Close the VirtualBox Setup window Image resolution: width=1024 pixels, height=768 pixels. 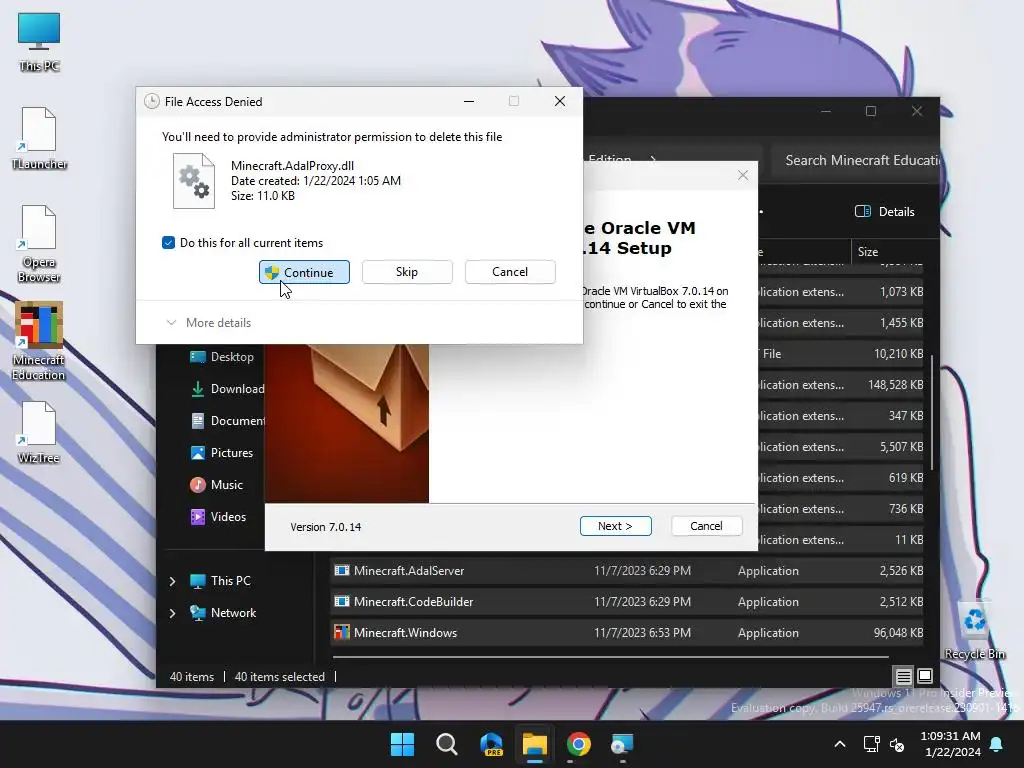pos(743,175)
